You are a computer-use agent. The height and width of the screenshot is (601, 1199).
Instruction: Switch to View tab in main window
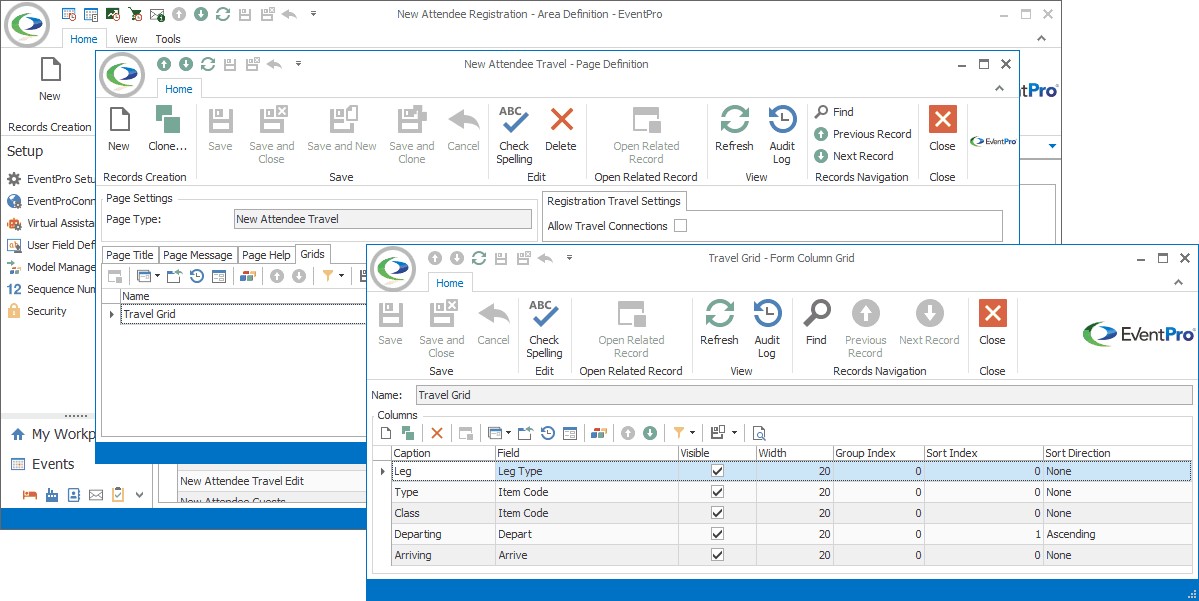pos(126,39)
